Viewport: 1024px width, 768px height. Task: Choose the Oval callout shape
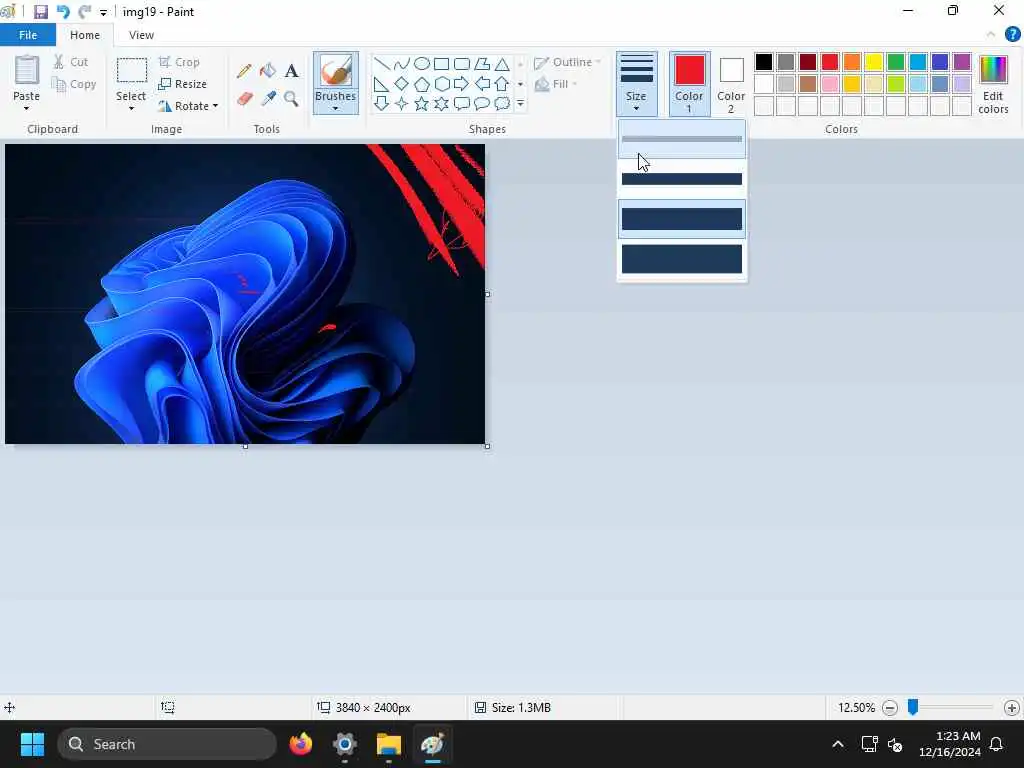click(482, 103)
